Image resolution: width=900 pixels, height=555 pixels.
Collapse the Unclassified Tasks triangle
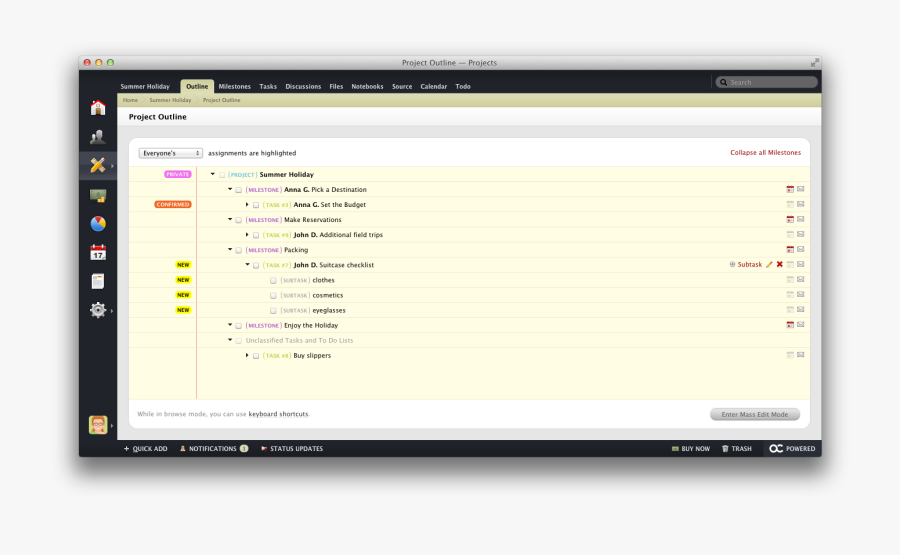point(230,340)
